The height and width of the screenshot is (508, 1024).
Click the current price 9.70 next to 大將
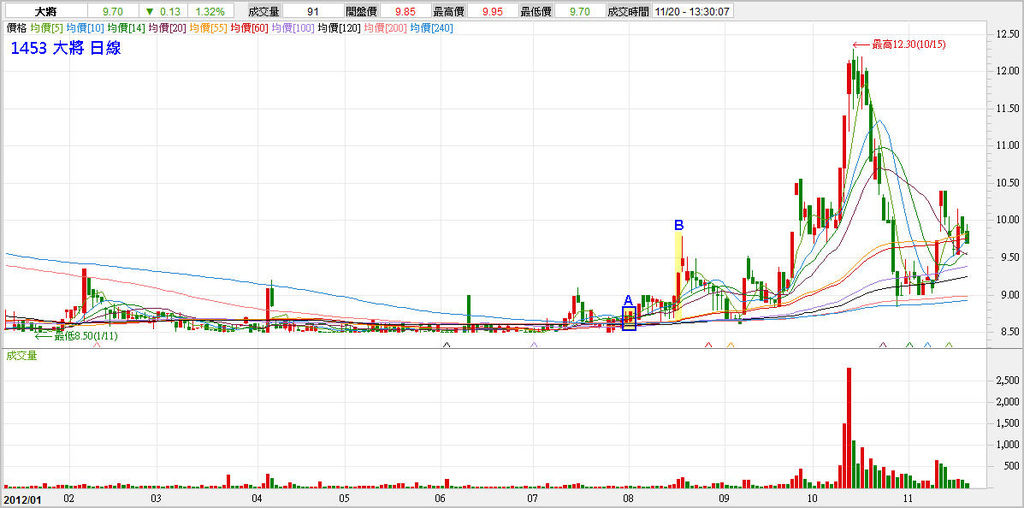pyautogui.click(x=112, y=11)
